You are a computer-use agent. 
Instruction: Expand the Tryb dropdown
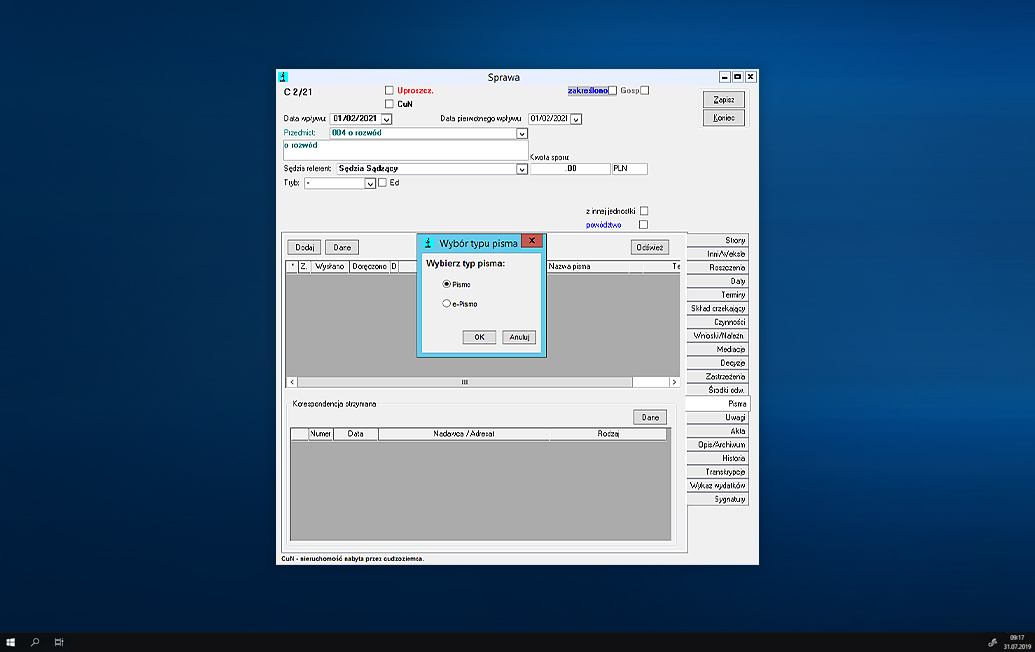pos(370,183)
